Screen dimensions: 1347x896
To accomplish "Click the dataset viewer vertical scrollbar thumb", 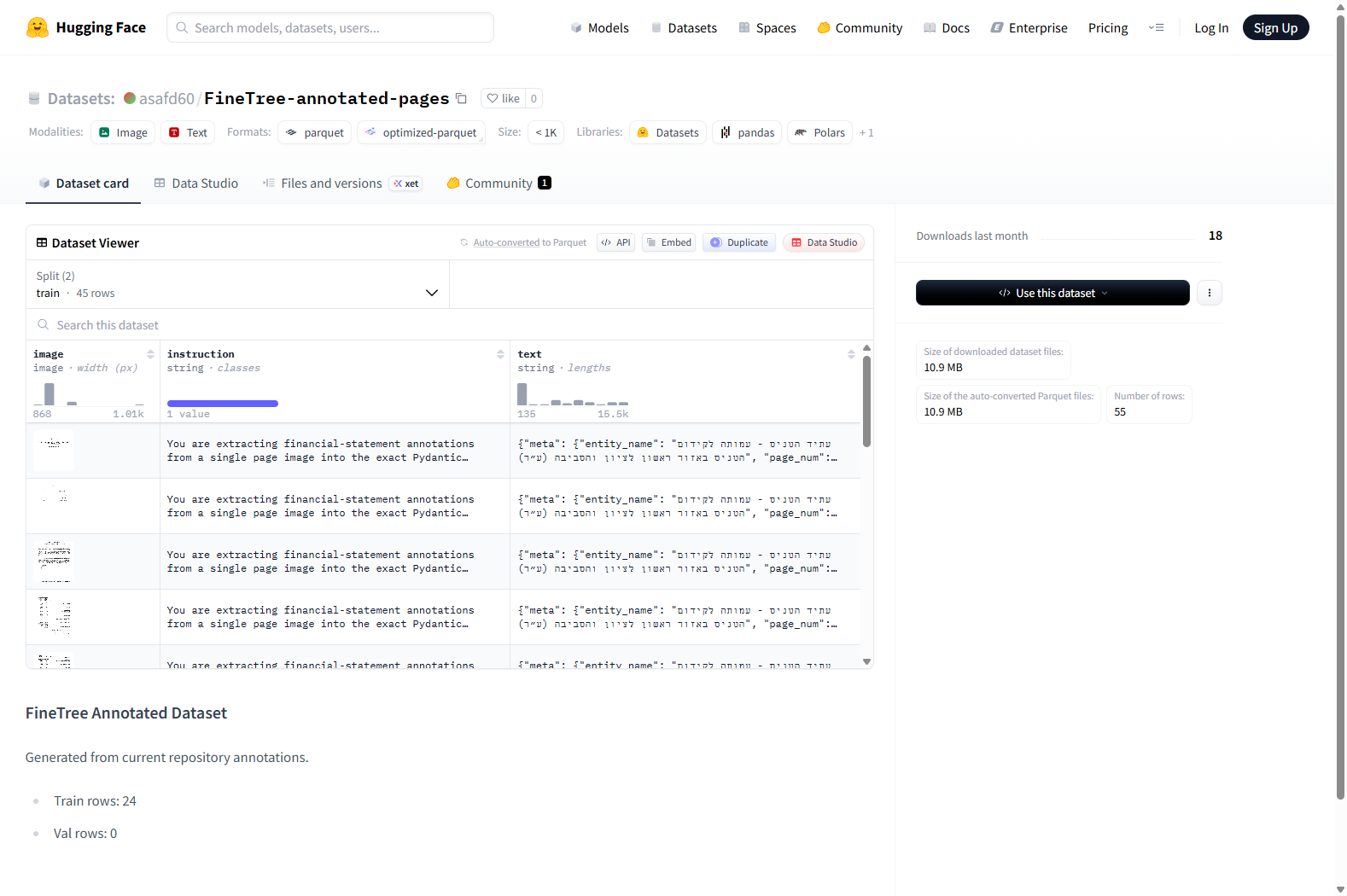I will coord(866,401).
